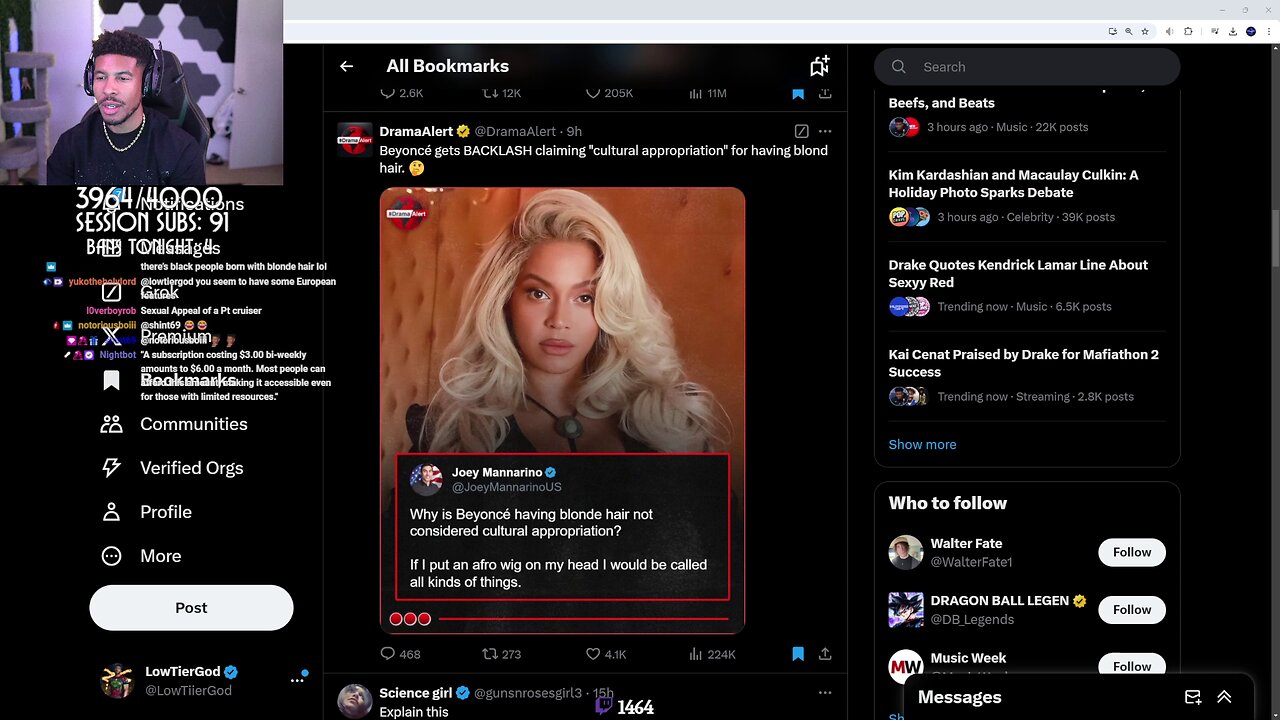The height and width of the screenshot is (720, 1280).
Task: Open DRAGON BALL LEGEN profile picture
Action: click(x=906, y=609)
